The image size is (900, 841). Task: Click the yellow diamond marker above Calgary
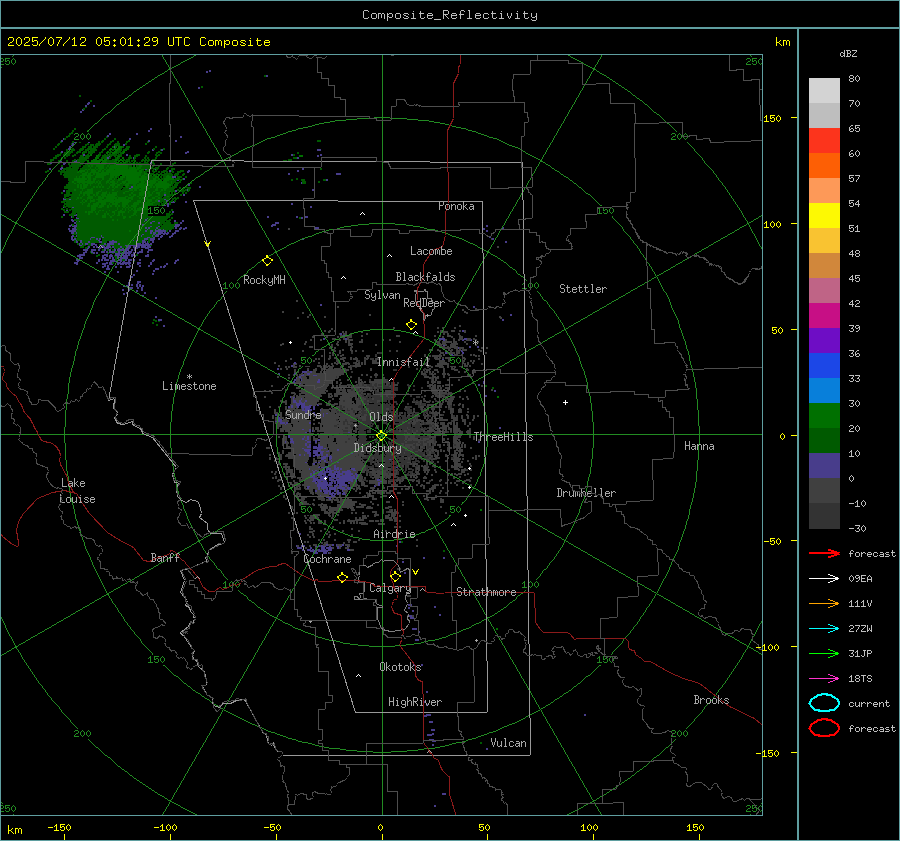coord(395,576)
